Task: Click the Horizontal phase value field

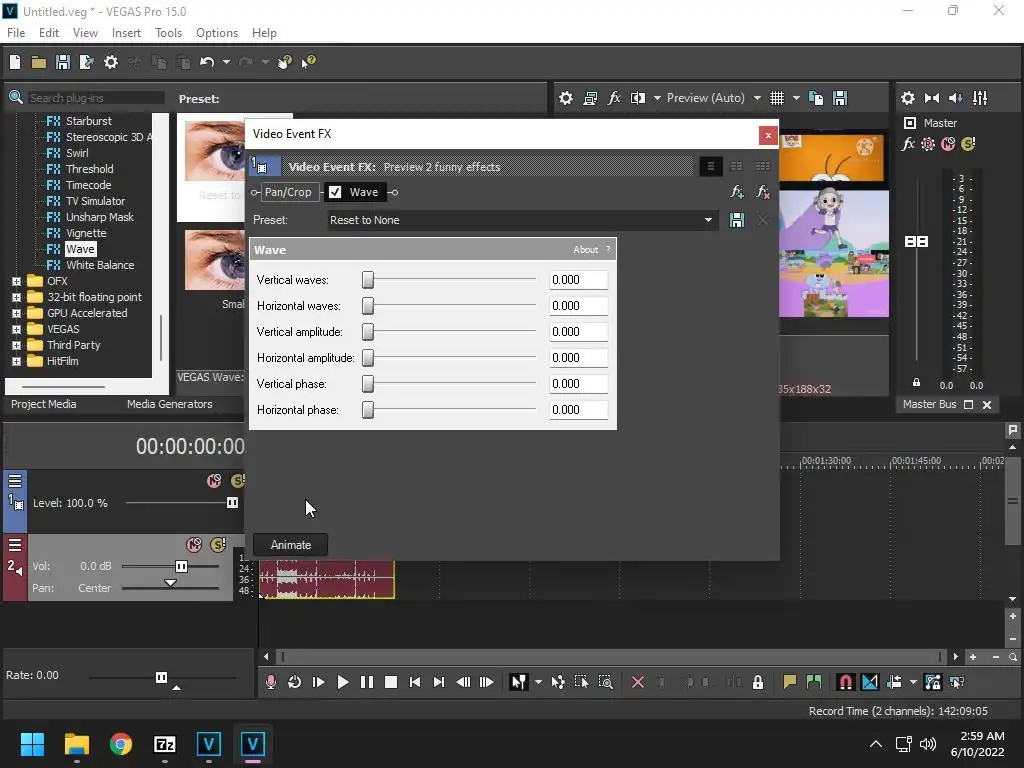Action: [x=579, y=409]
